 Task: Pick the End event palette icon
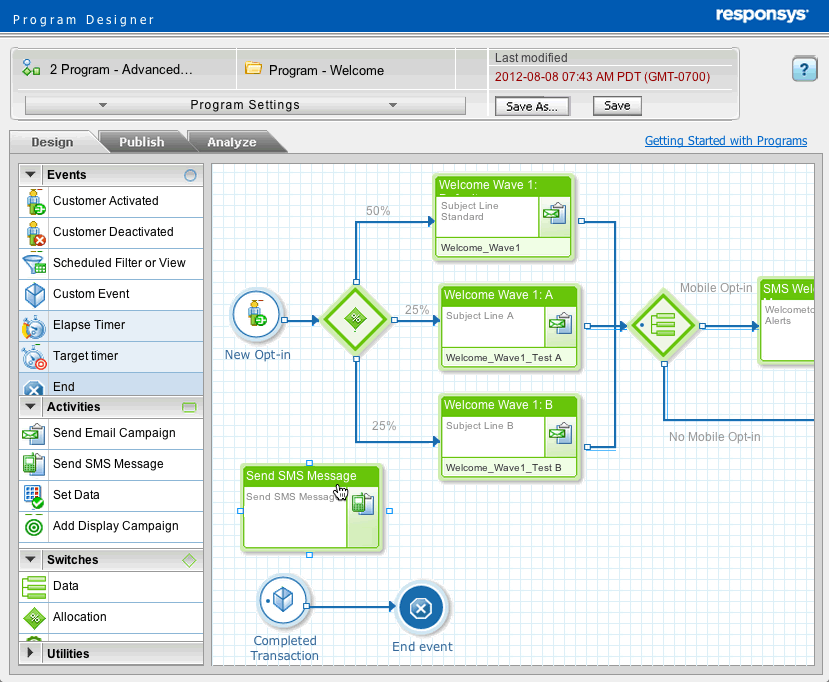click(x=34, y=388)
